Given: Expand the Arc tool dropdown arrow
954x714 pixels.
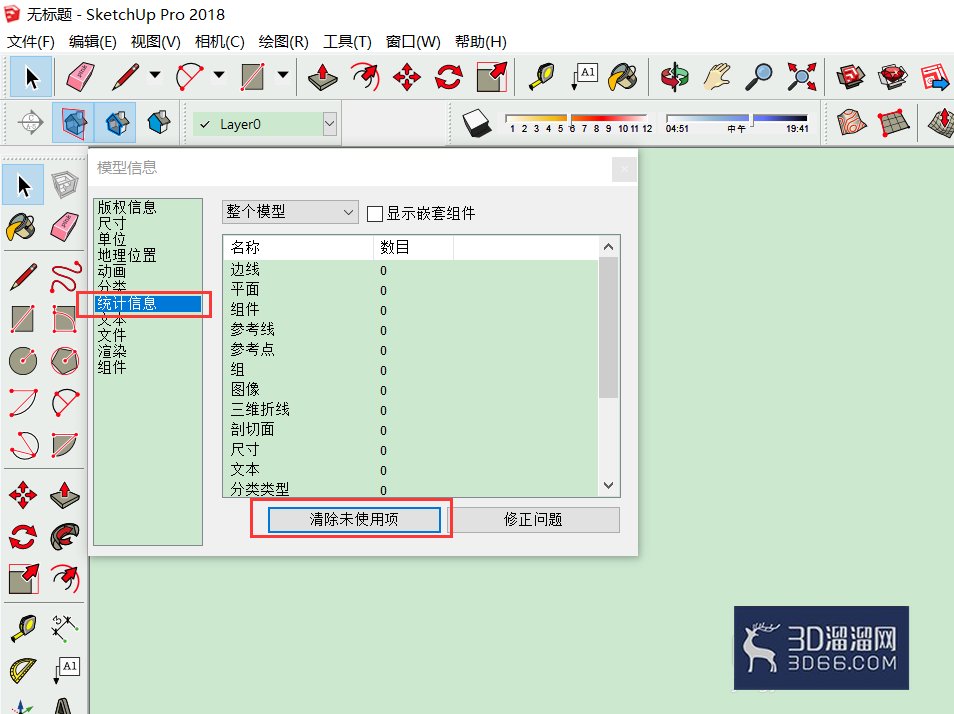Looking at the screenshot, I should [x=219, y=75].
